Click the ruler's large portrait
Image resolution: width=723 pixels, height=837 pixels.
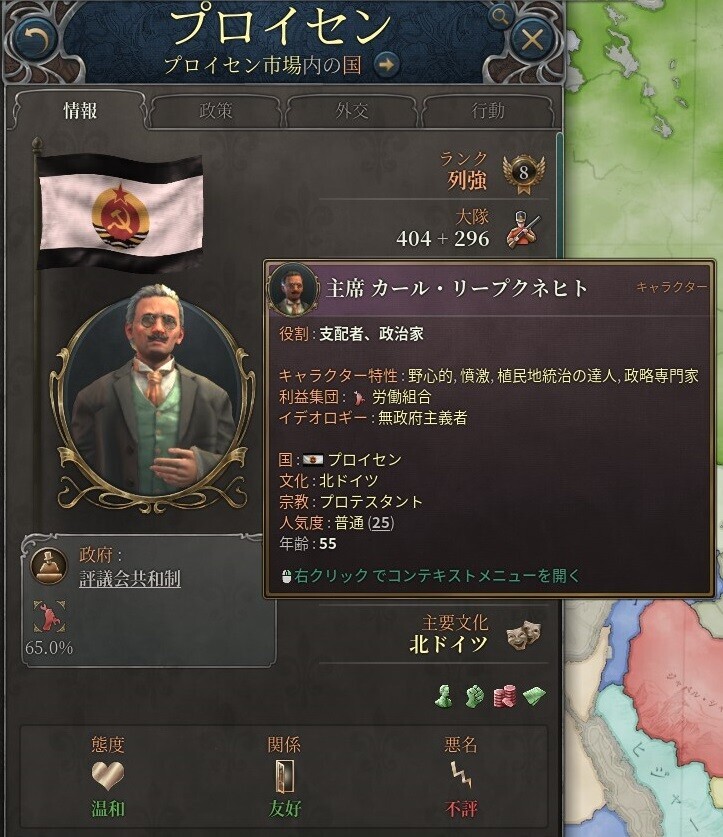point(151,398)
